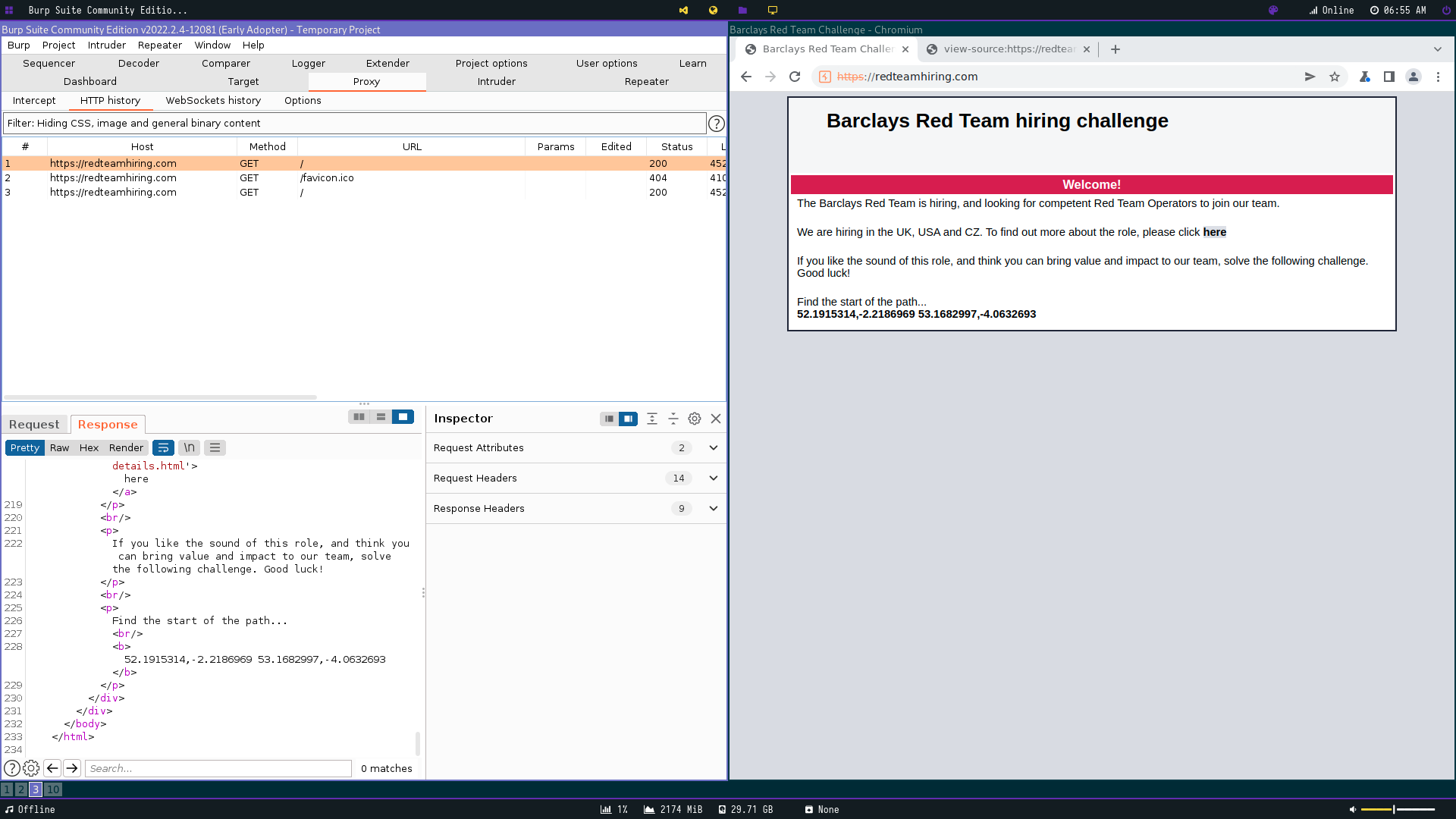Switch to WebSockets history tab
Screen dimensions: 1456x819
coord(213,101)
